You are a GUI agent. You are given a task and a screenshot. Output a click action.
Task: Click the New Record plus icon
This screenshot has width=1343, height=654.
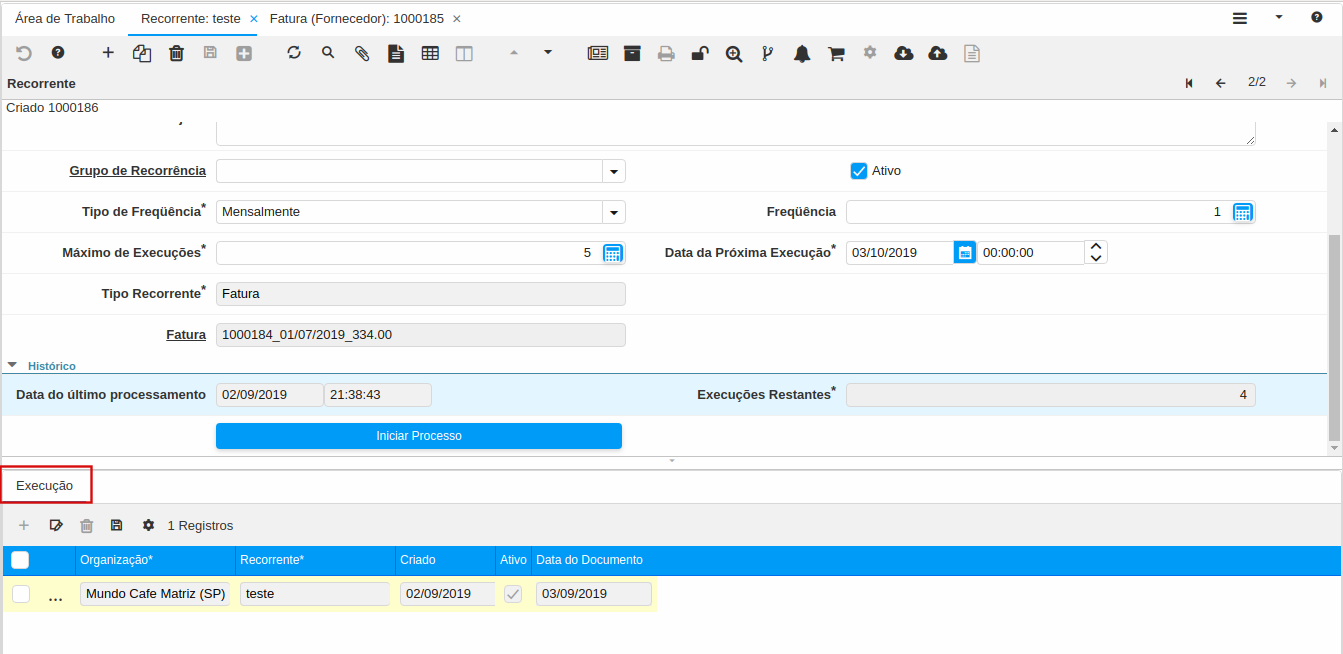(108, 53)
